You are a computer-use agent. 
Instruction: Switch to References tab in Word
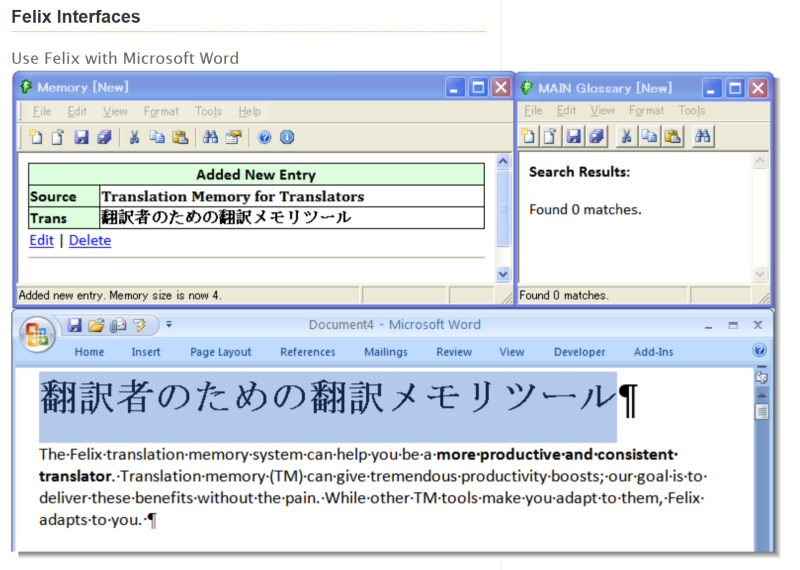[x=308, y=352]
